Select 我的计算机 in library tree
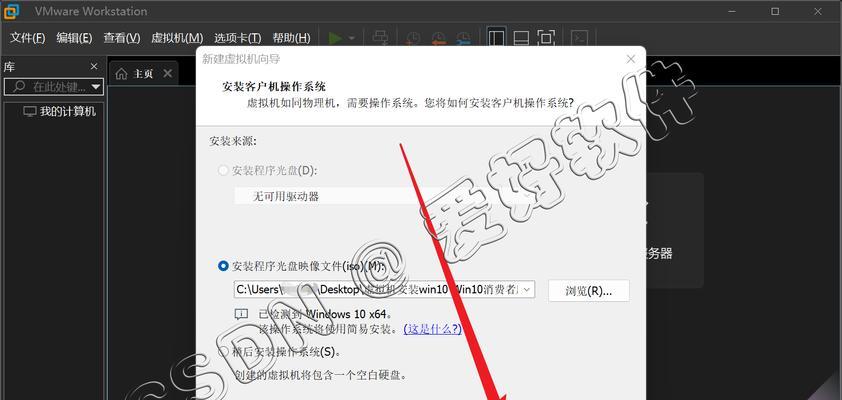The width and height of the screenshot is (842, 400). pos(60,112)
